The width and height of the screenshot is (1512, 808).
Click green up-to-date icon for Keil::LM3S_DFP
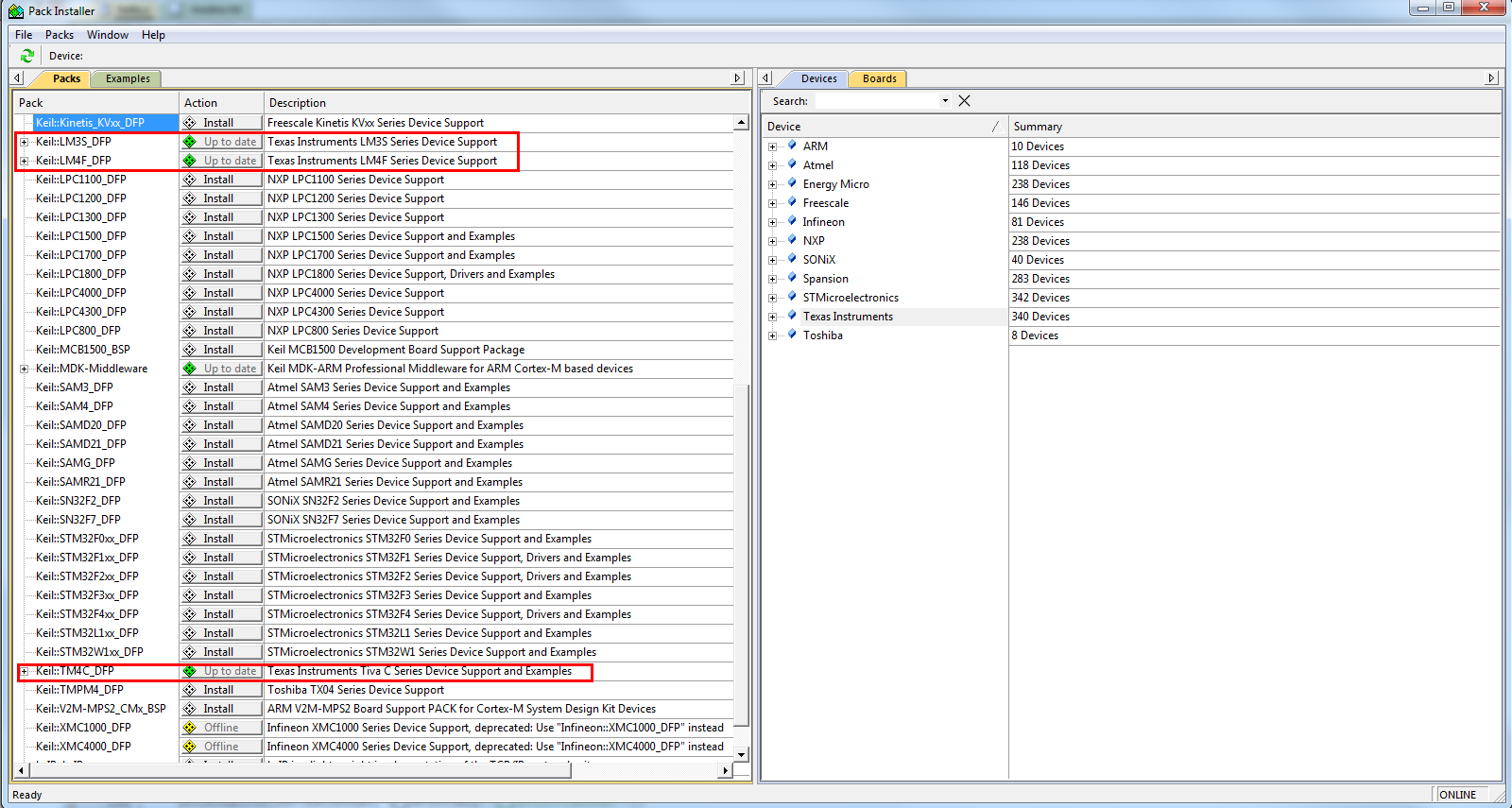tap(190, 142)
